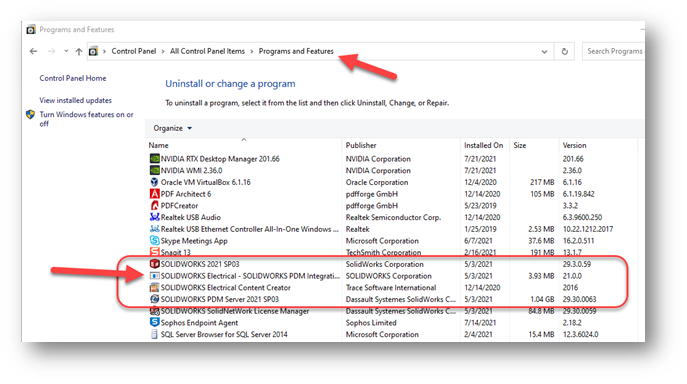Click the Forward navigation arrow

click(x=52, y=51)
